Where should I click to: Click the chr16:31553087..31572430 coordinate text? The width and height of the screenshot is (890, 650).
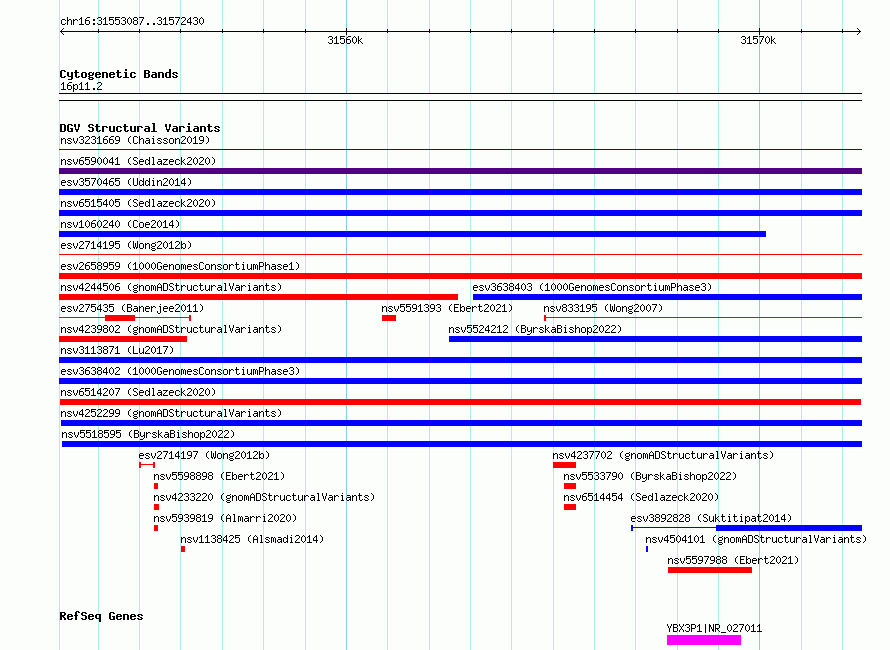point(132,21)
